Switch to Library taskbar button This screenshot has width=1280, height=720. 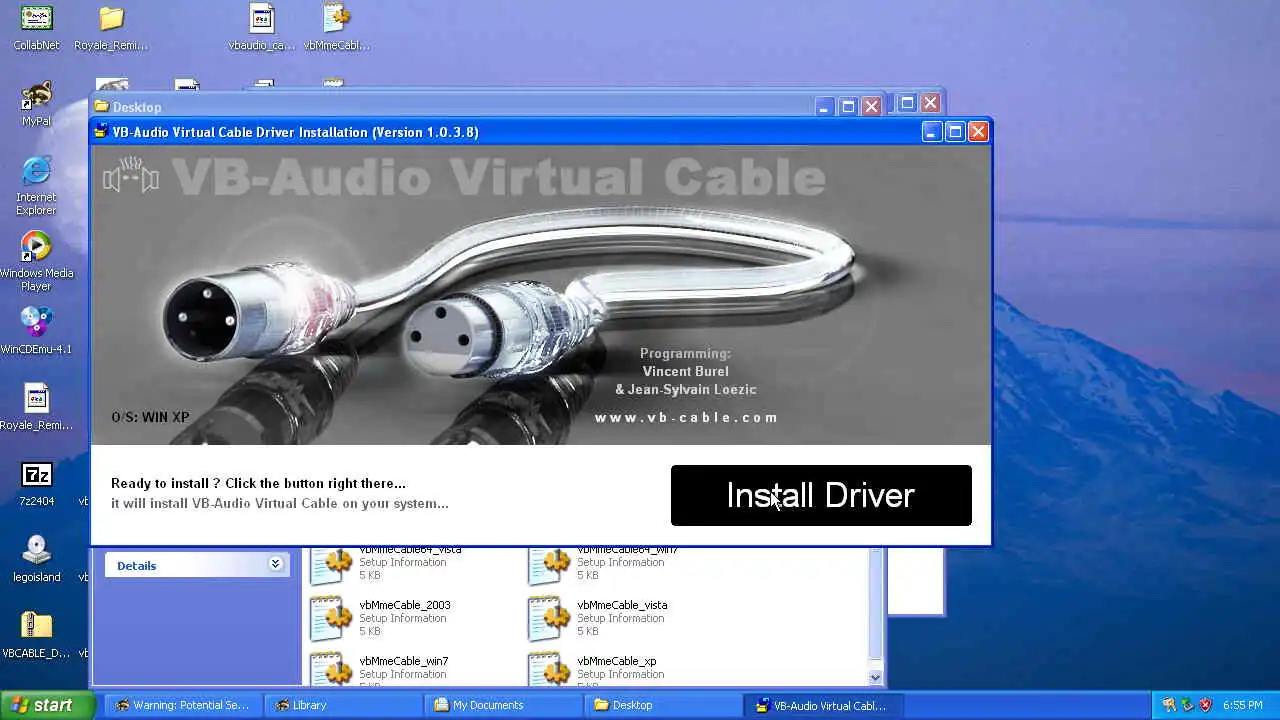tap(341, 705)
